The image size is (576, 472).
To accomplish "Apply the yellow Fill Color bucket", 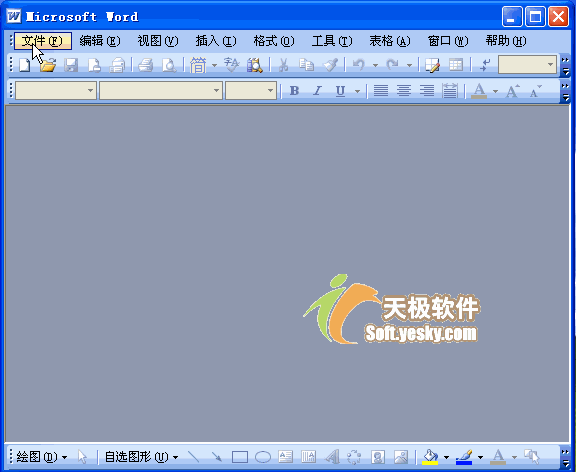I will point(430,457).
